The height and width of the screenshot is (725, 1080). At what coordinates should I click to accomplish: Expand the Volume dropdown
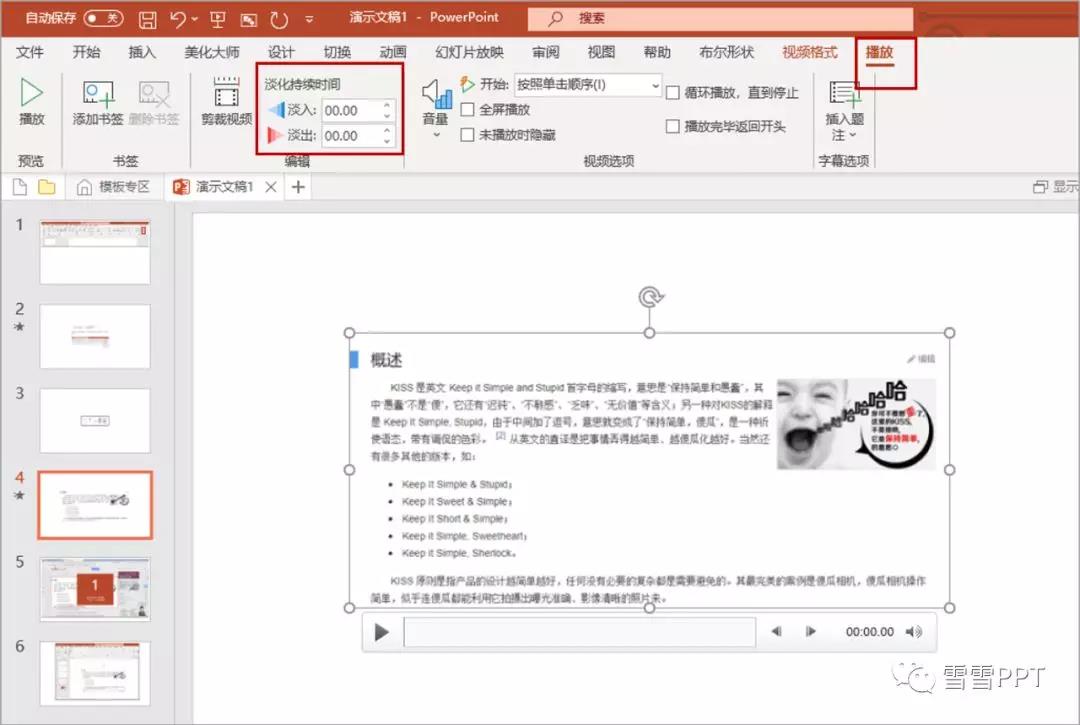click(x=435, y=133)
